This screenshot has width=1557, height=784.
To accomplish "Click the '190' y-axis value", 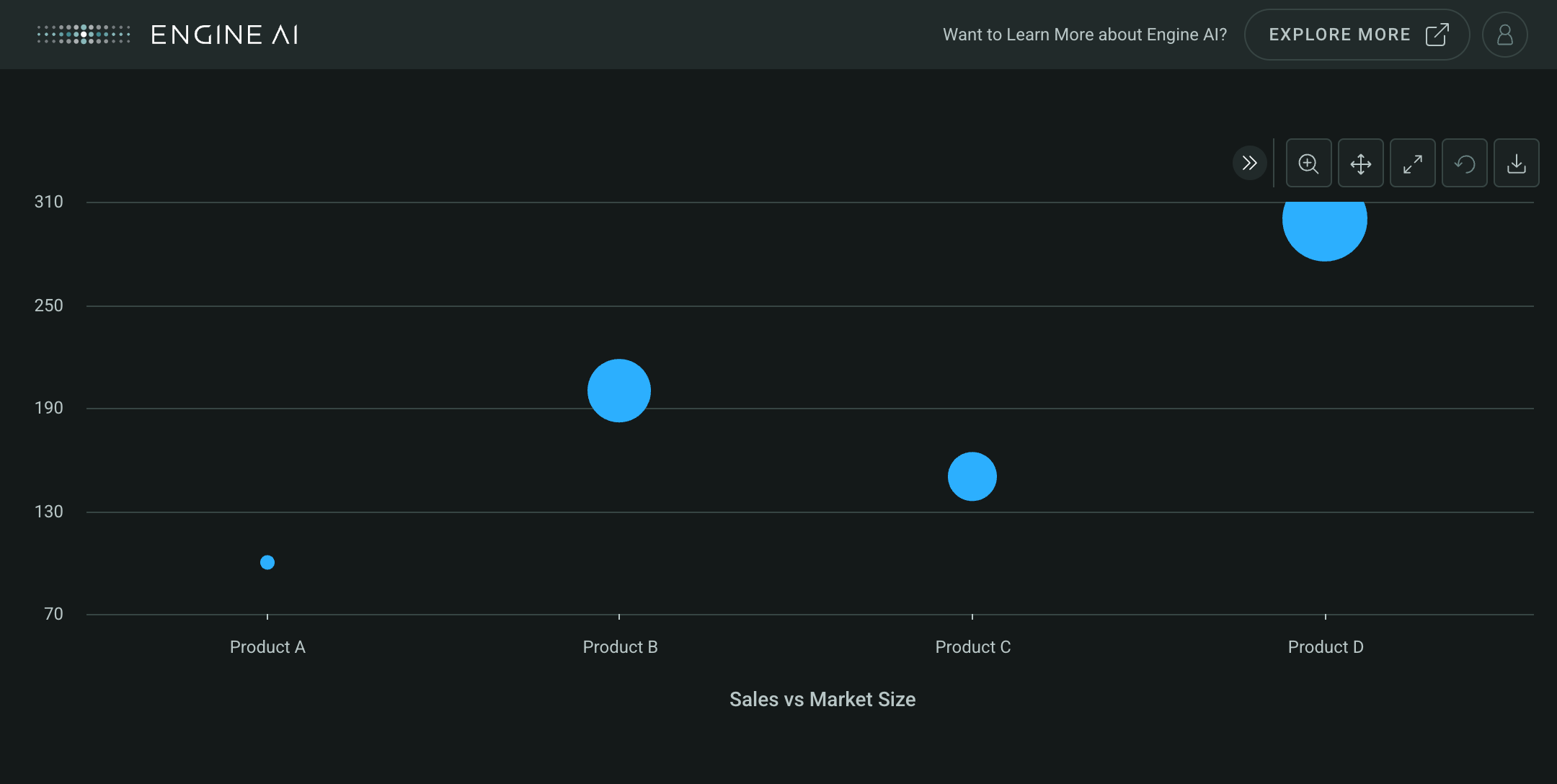I will tap(49, 408).
